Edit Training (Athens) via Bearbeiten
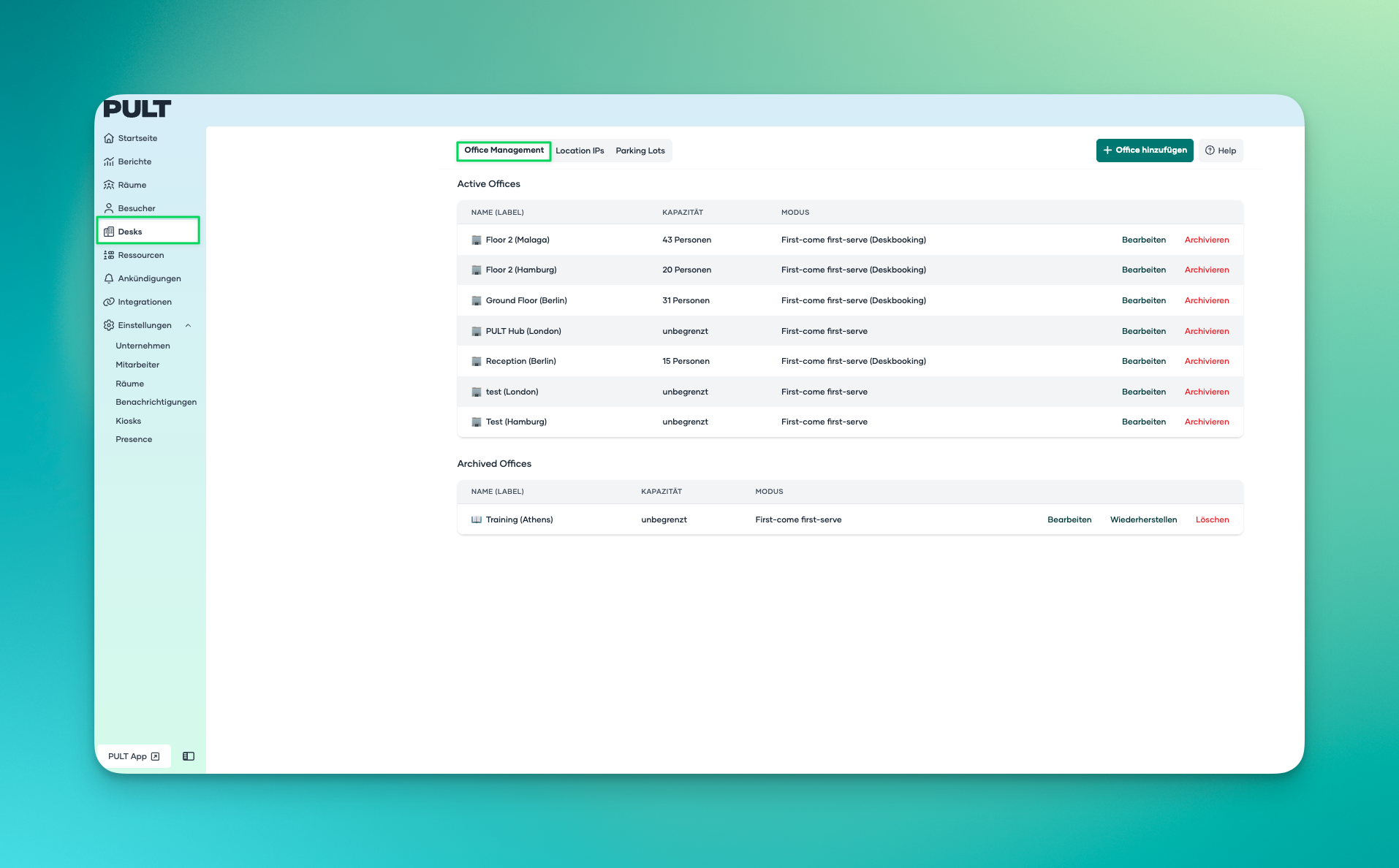 (1069, 519)
